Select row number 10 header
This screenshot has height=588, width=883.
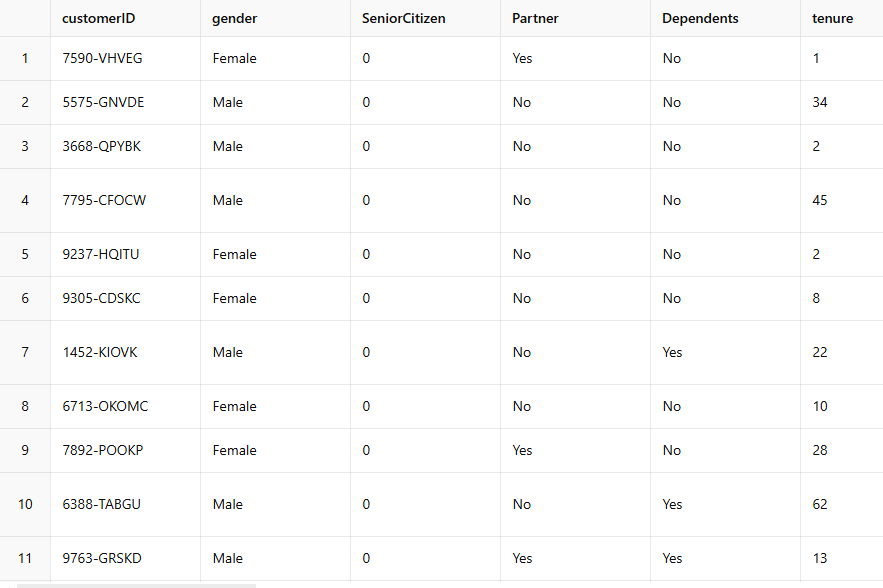tap(25, 505)
